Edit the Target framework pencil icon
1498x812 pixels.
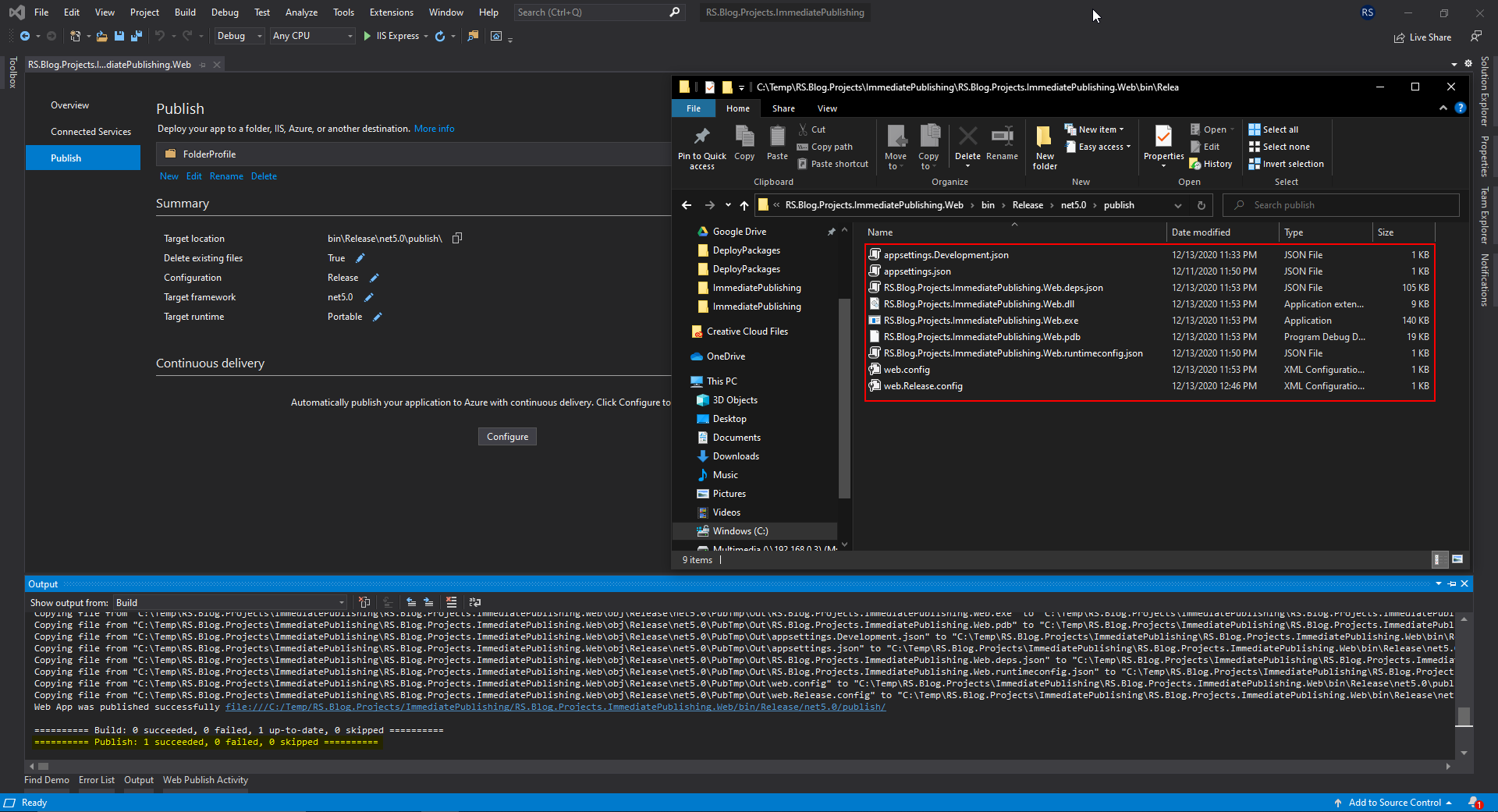[x=369, y=297]
